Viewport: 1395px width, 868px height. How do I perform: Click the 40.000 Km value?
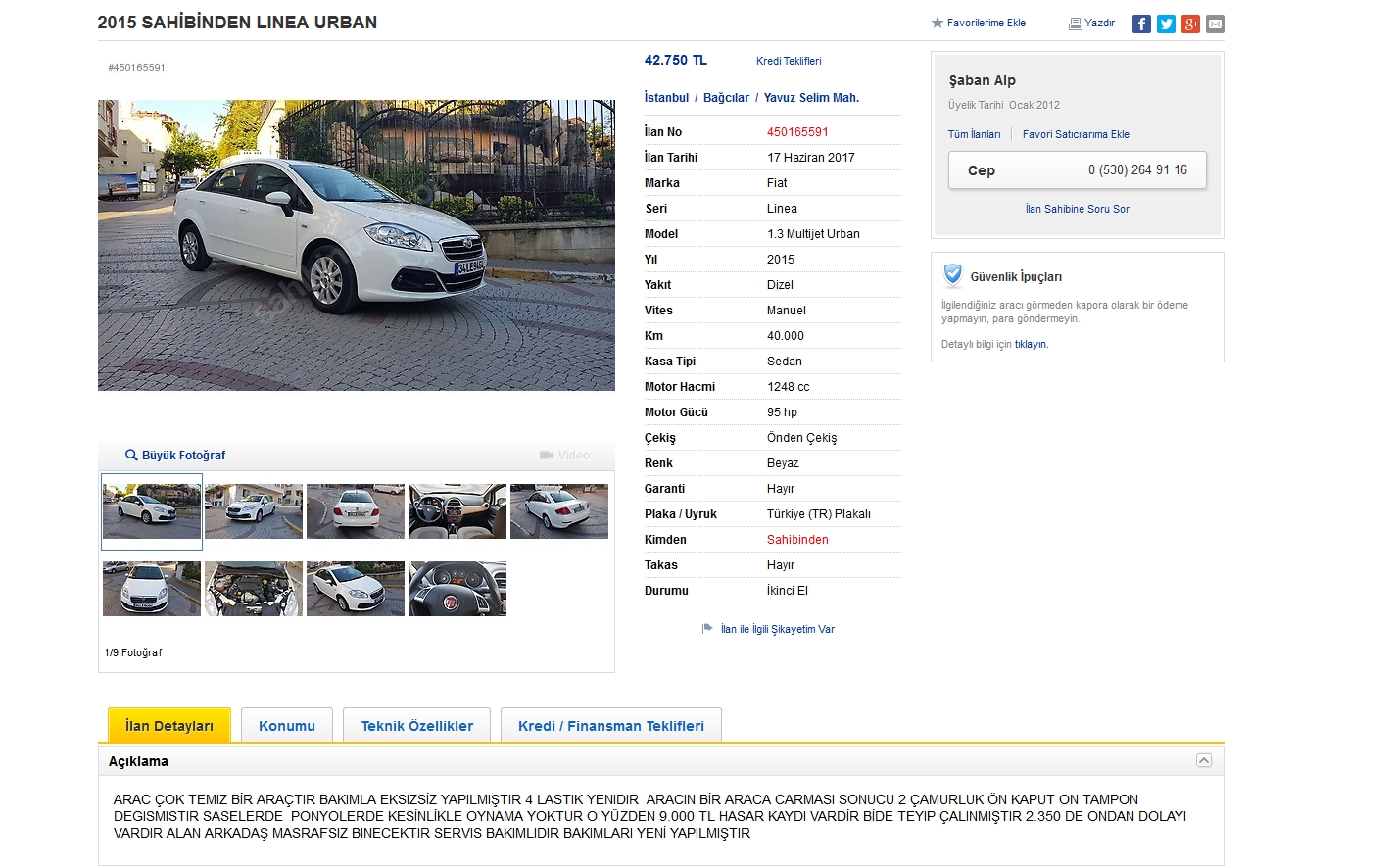coord(786,336)
